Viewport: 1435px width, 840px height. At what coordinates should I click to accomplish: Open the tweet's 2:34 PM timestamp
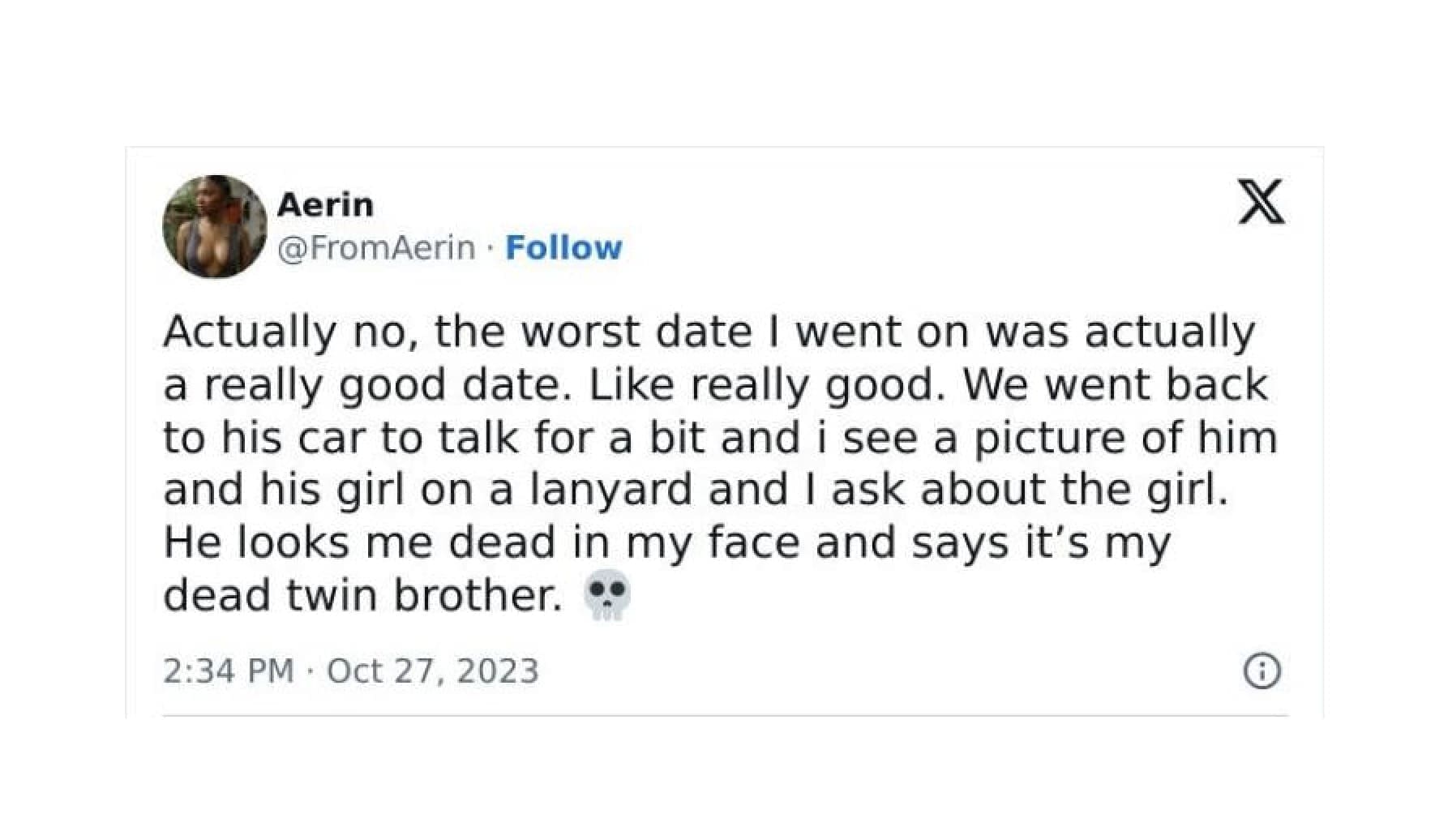coord(228,671)
